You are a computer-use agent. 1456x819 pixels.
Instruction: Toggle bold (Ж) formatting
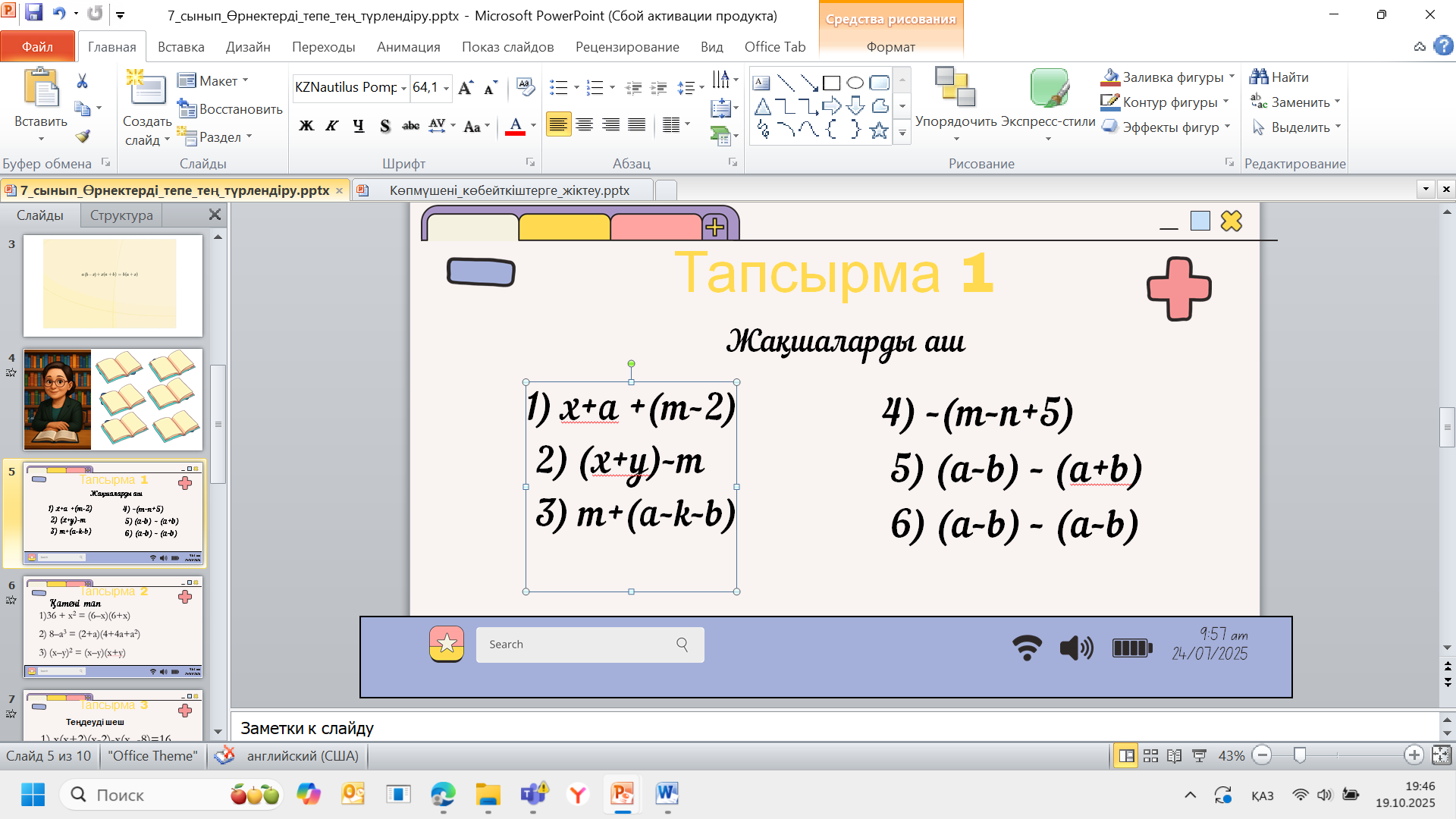[x=306, y=126]
